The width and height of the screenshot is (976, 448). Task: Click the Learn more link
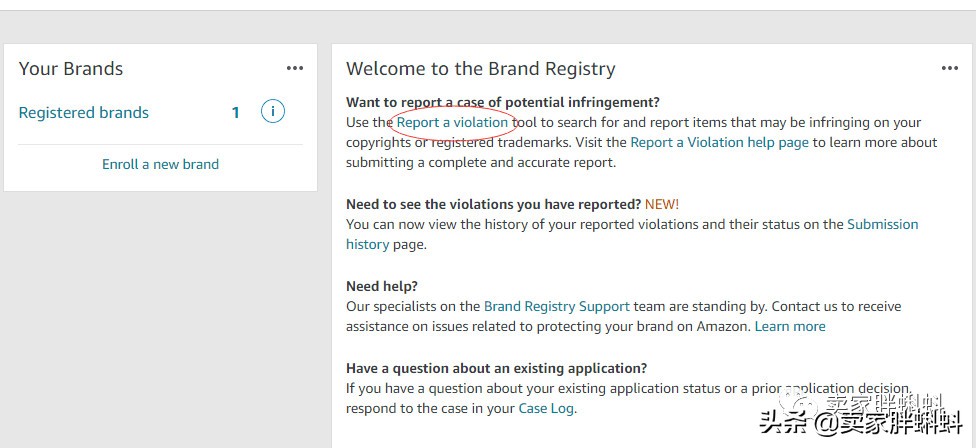790,326
